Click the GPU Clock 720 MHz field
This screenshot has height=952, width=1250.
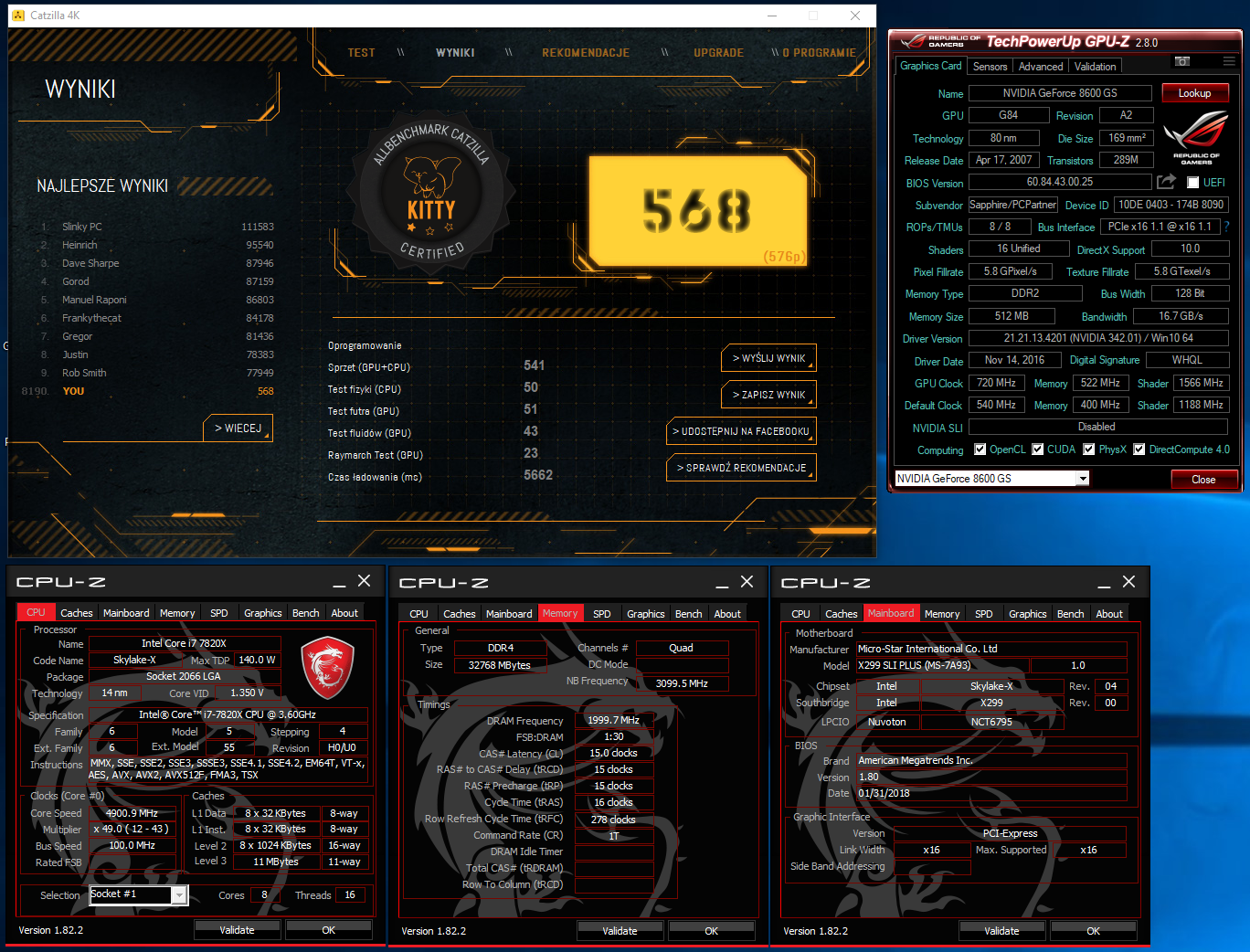click(x=996, y=383)
